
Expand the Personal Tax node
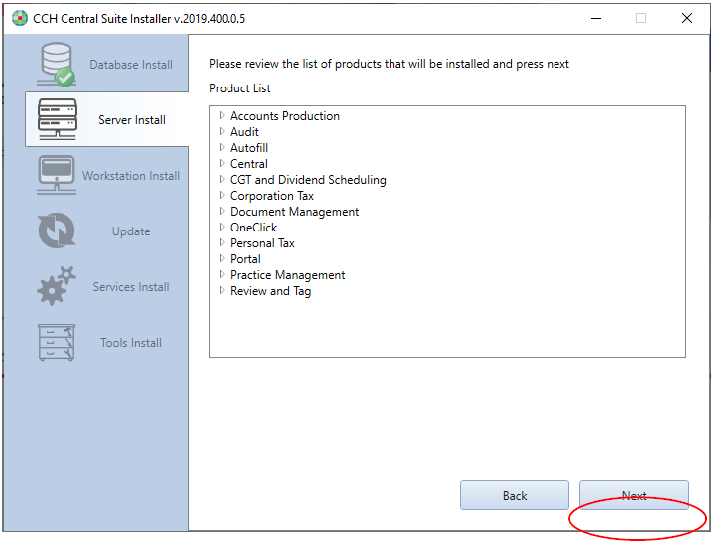pos(222,242)
